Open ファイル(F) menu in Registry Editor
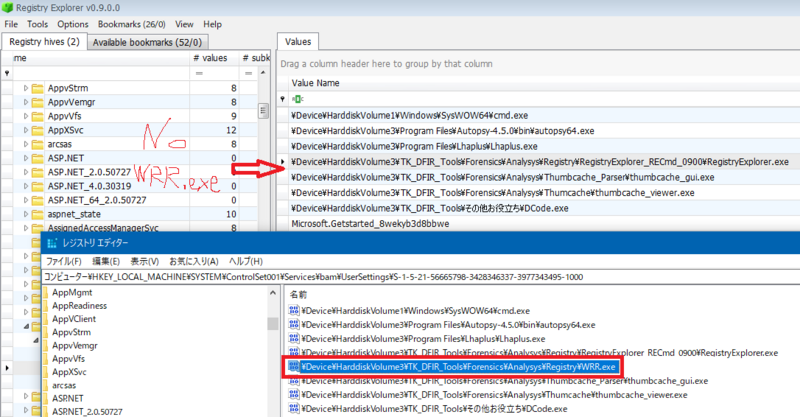Image resolution: width=800 pixels, height=417 pixels. [64, 261]
